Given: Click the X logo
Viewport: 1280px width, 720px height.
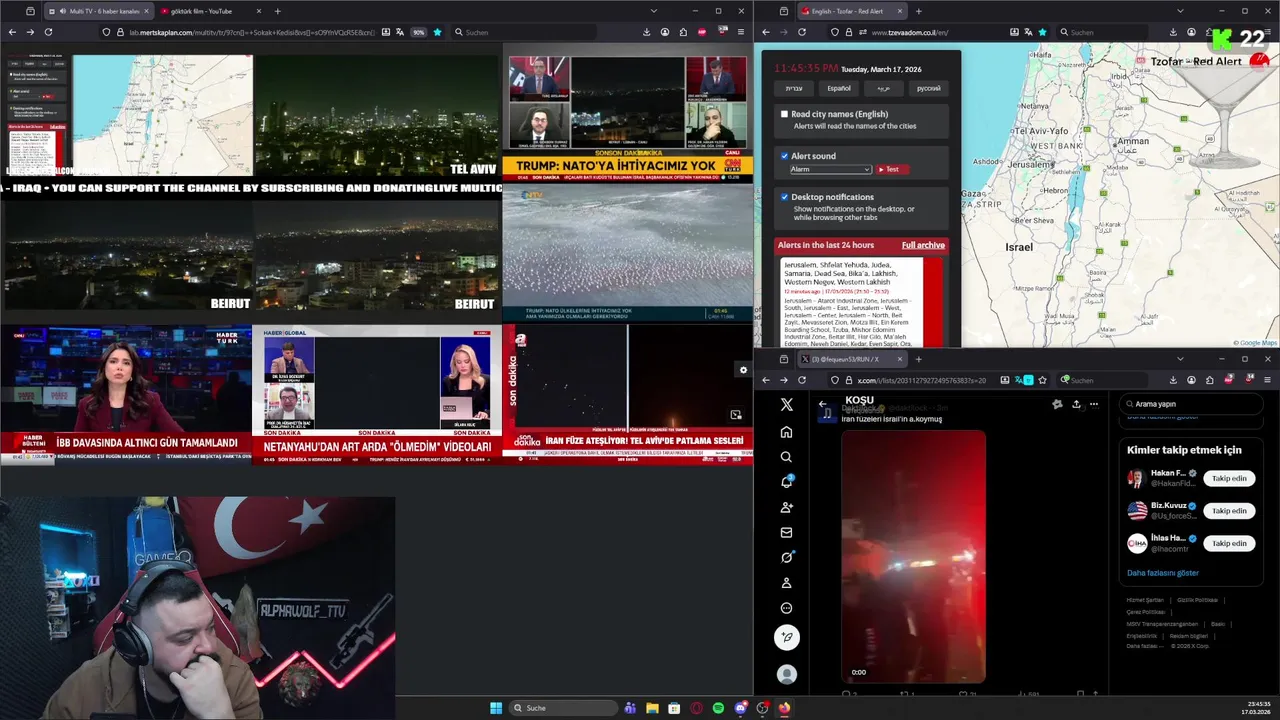Looking at the screenshot, I should point(787,405).
